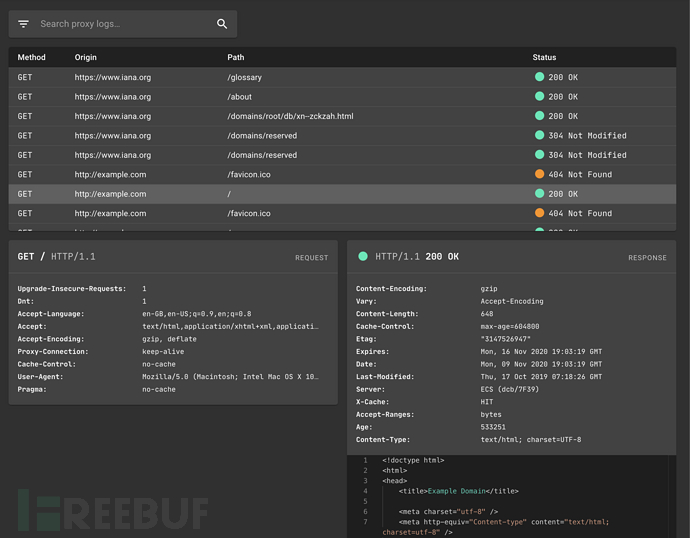690x538 pixels.
Task: Click the Last-Modified Thu, 17 Oct 2019 value
Action: [541, 377]
